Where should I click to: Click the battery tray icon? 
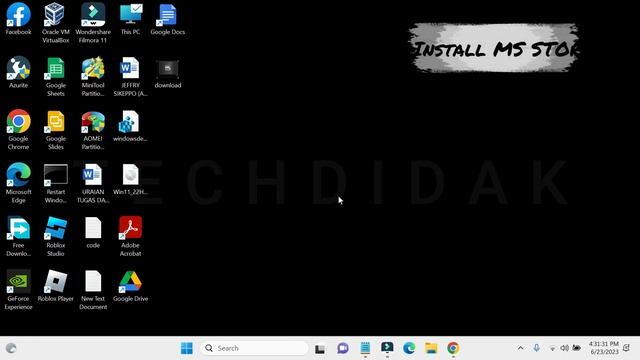[576, 348]
